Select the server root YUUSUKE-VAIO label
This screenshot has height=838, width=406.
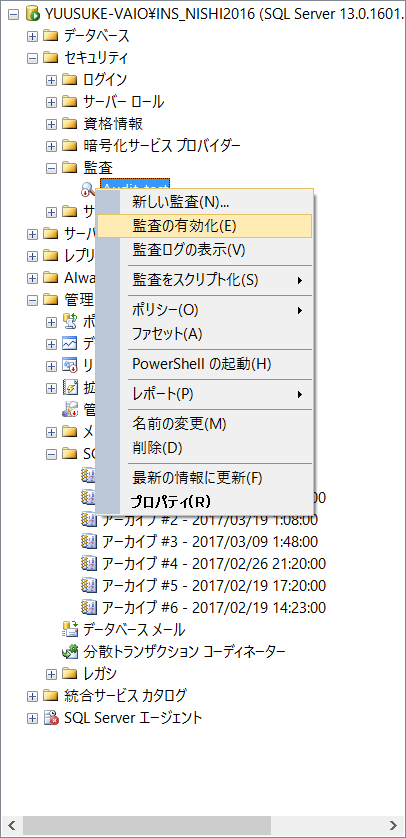pyautogui.click(x=224, y=14)
